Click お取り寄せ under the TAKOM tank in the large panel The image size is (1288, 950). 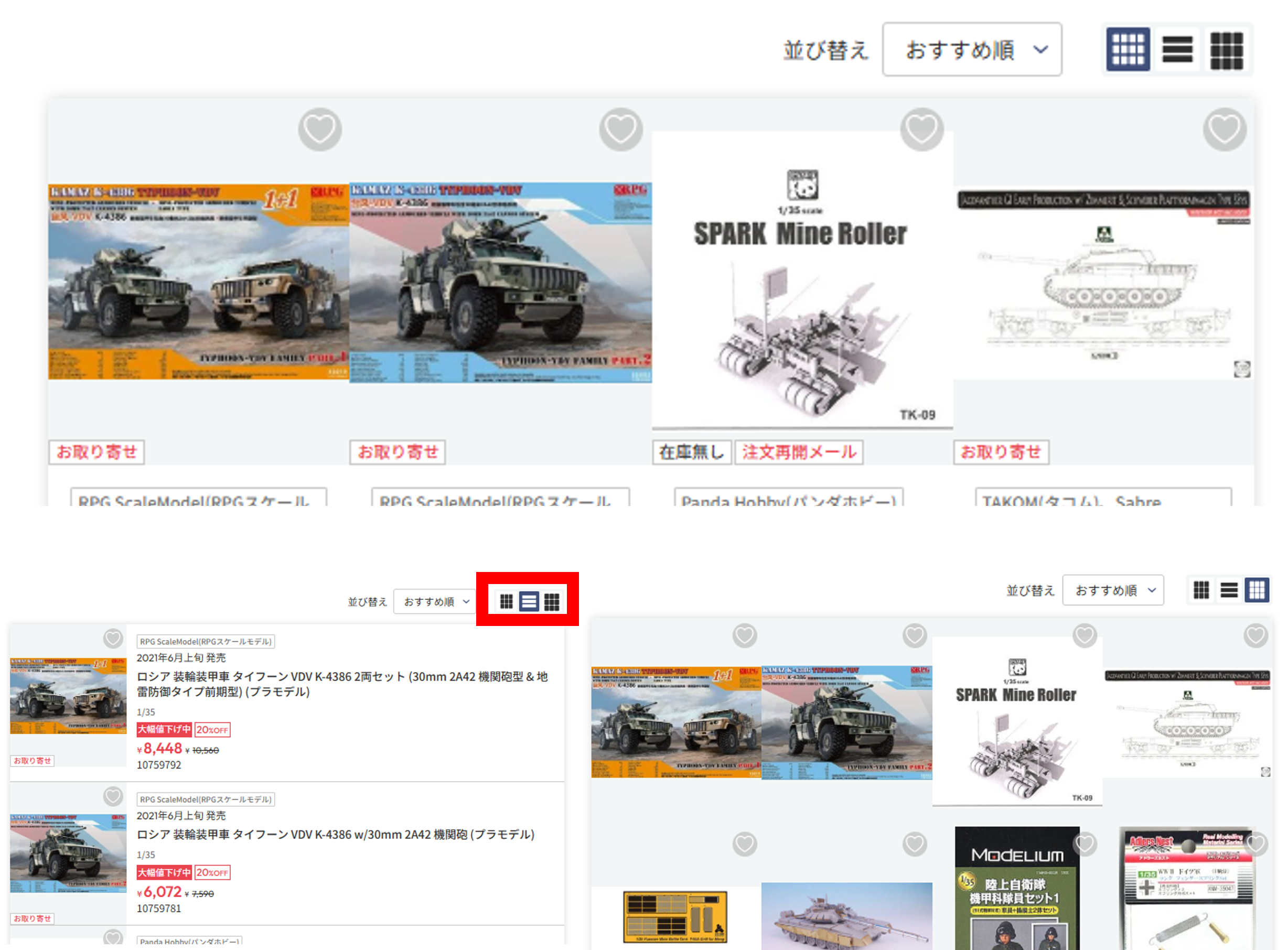[1002, 452]
